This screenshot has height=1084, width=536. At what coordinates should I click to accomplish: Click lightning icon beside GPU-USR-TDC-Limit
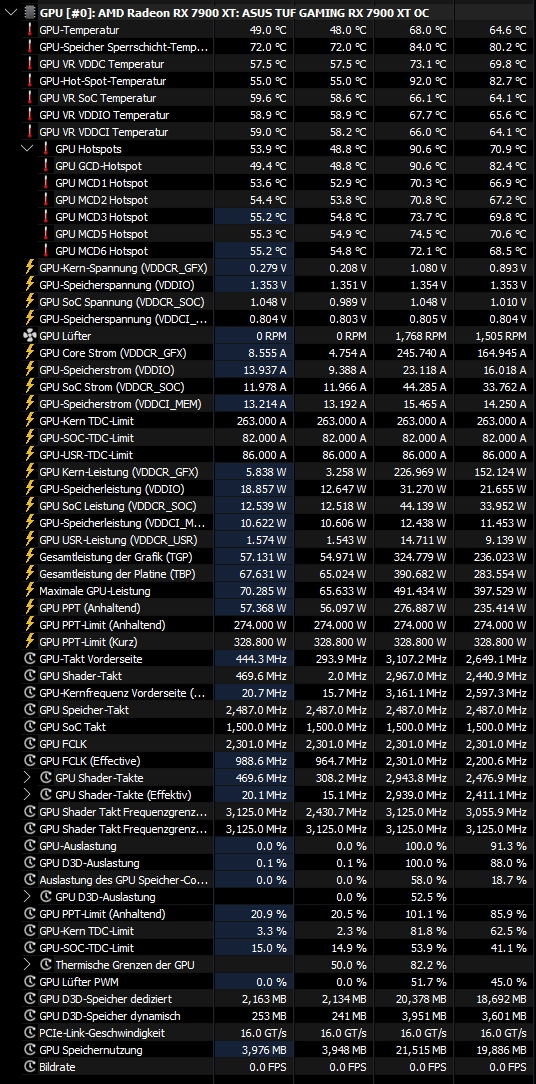(30, 454)
